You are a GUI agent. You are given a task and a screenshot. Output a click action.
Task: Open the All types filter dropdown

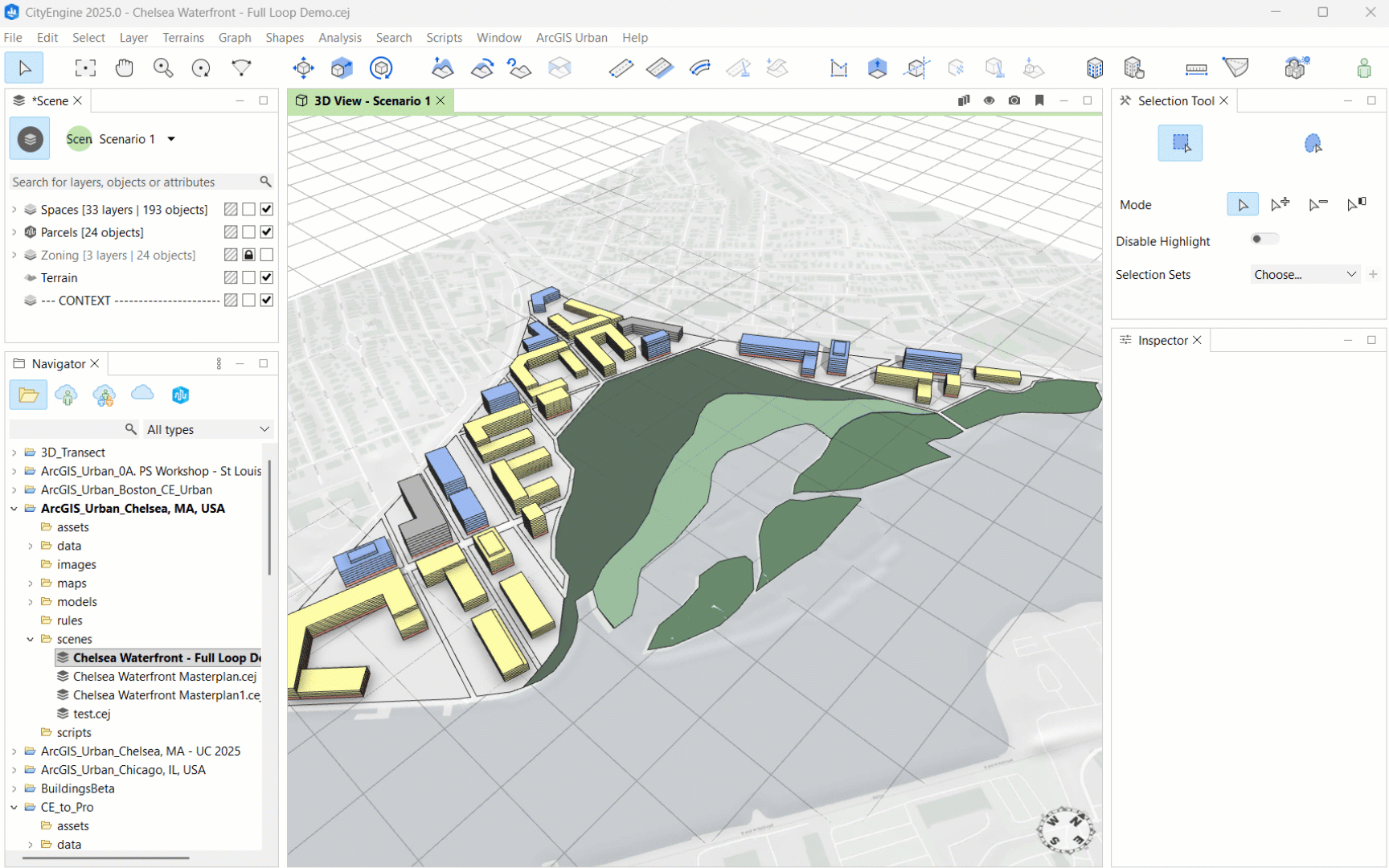(x=207, y=429)
